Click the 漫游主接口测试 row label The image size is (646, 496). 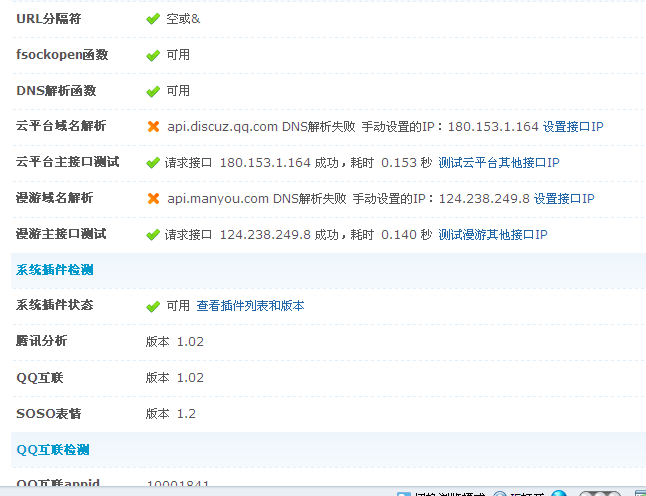(x=61, y=234)
